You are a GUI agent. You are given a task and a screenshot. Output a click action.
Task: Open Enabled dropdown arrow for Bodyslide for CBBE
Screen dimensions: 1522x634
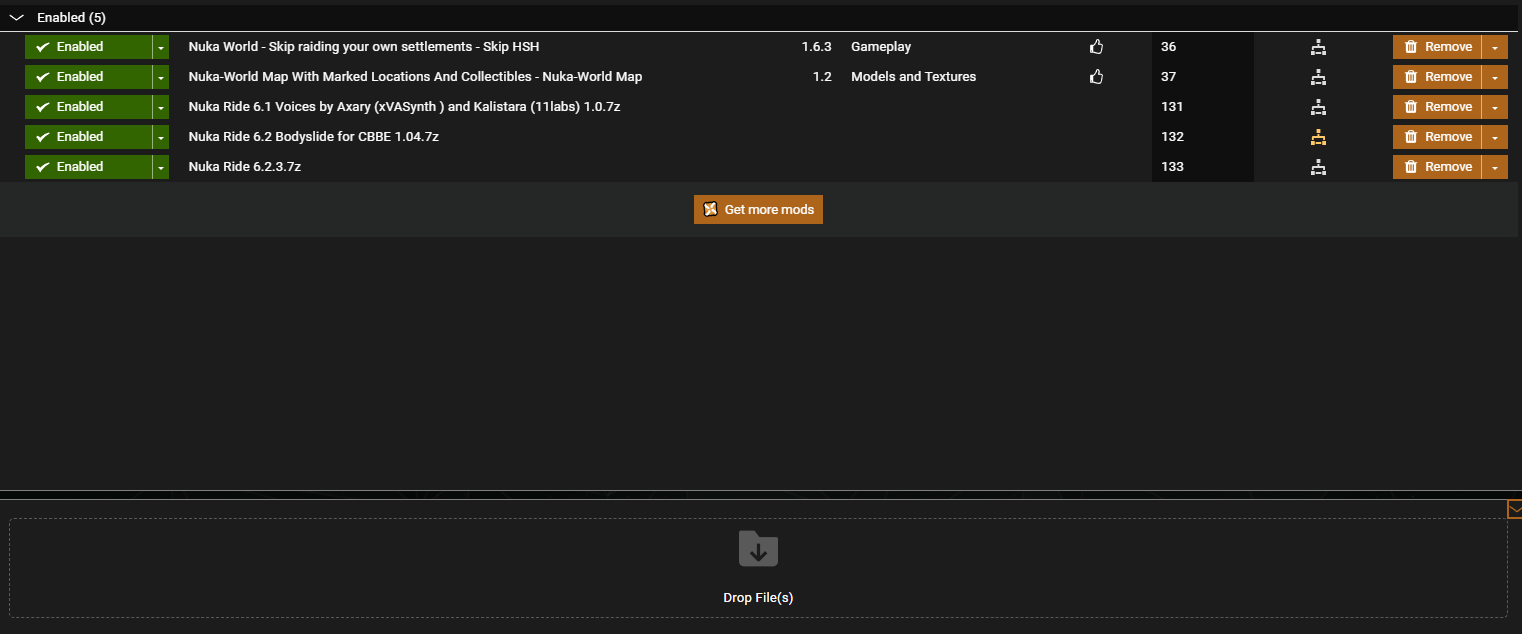pos(161,137)
